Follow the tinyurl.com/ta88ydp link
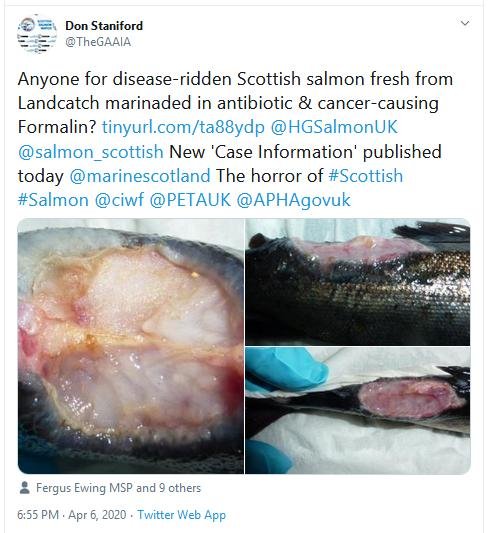The width and height of the screenshot is (490, 533). [183, 127]
